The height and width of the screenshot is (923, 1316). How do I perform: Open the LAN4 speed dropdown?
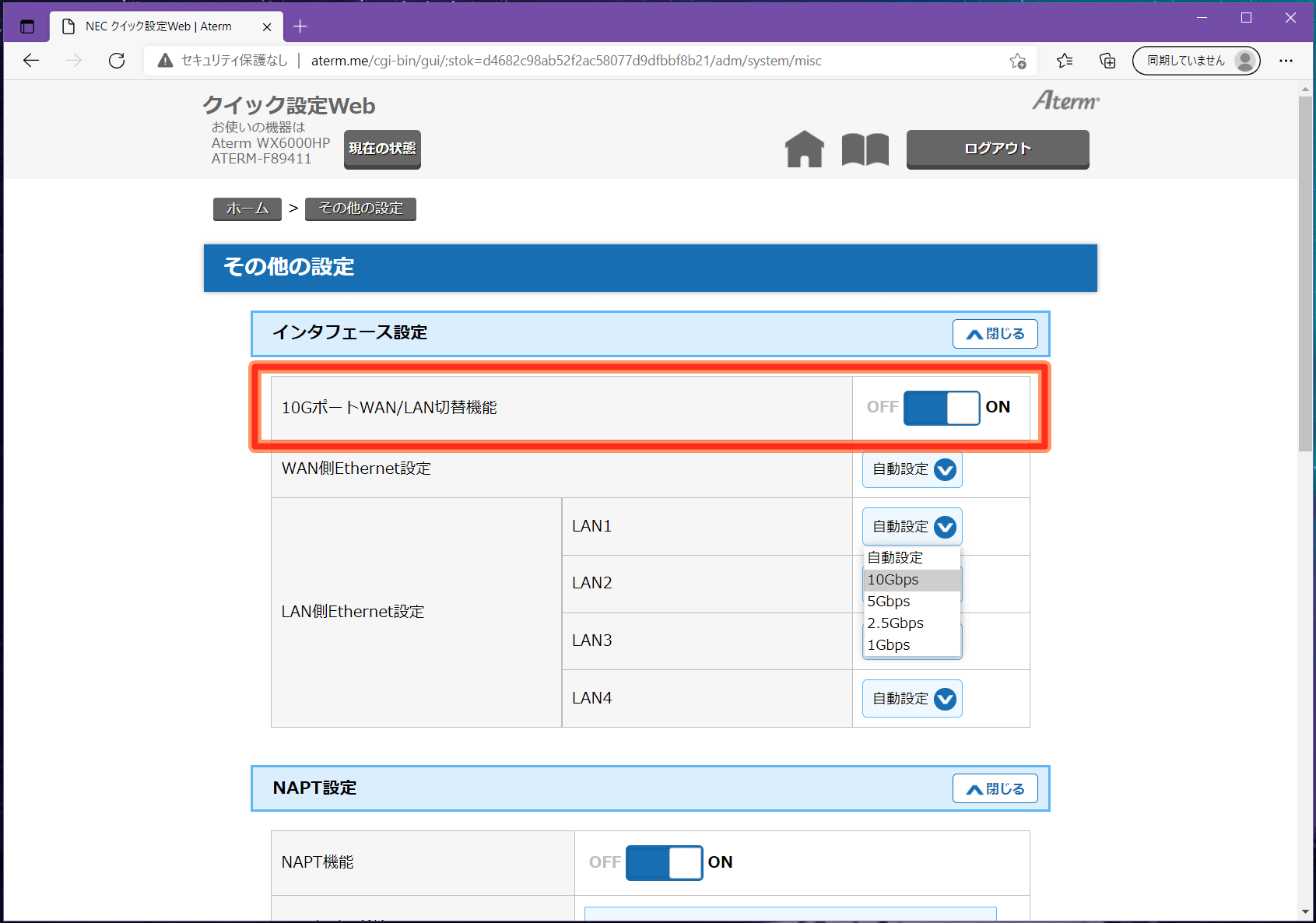[x=912, y=699]
